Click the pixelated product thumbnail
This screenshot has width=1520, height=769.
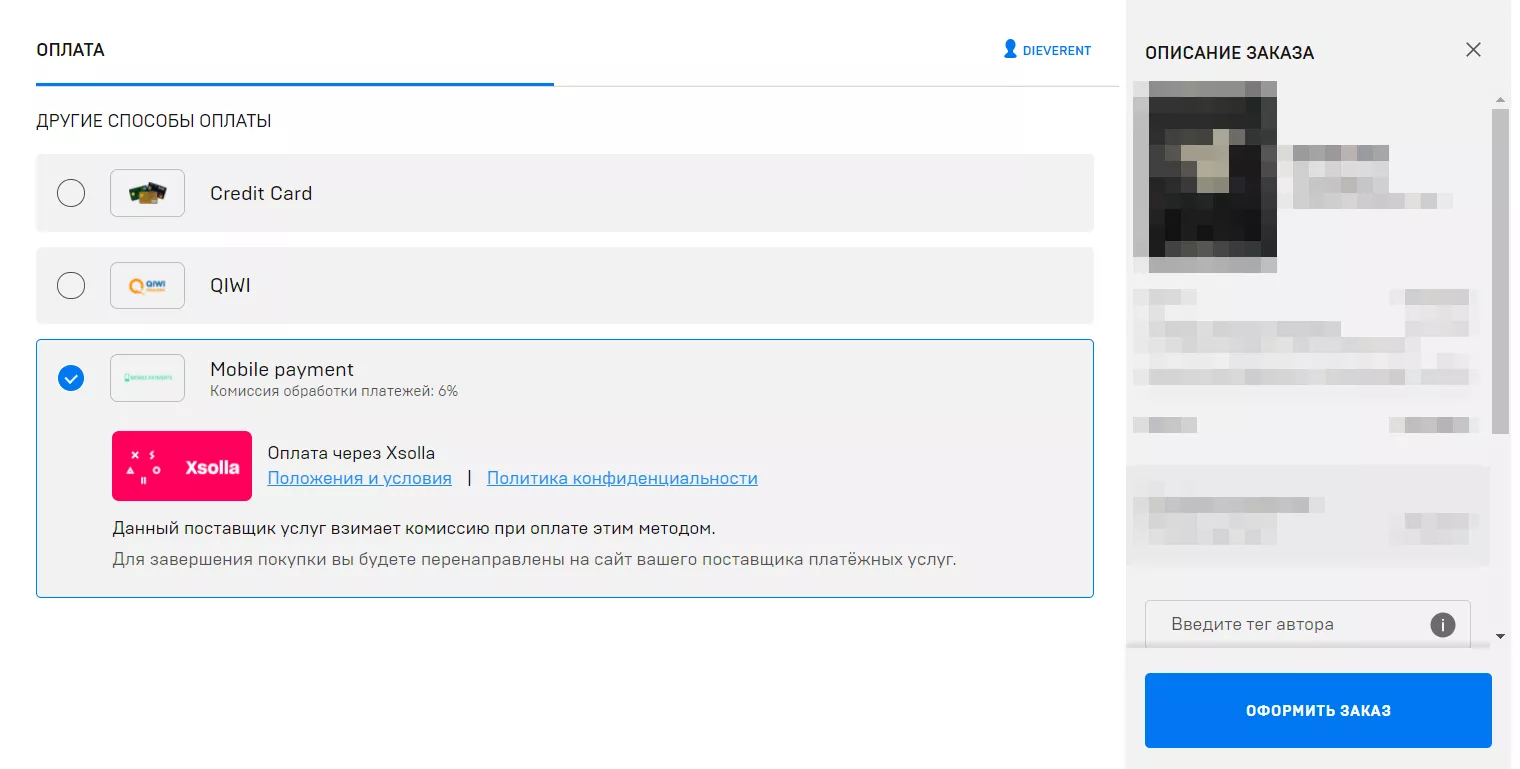1205,177
